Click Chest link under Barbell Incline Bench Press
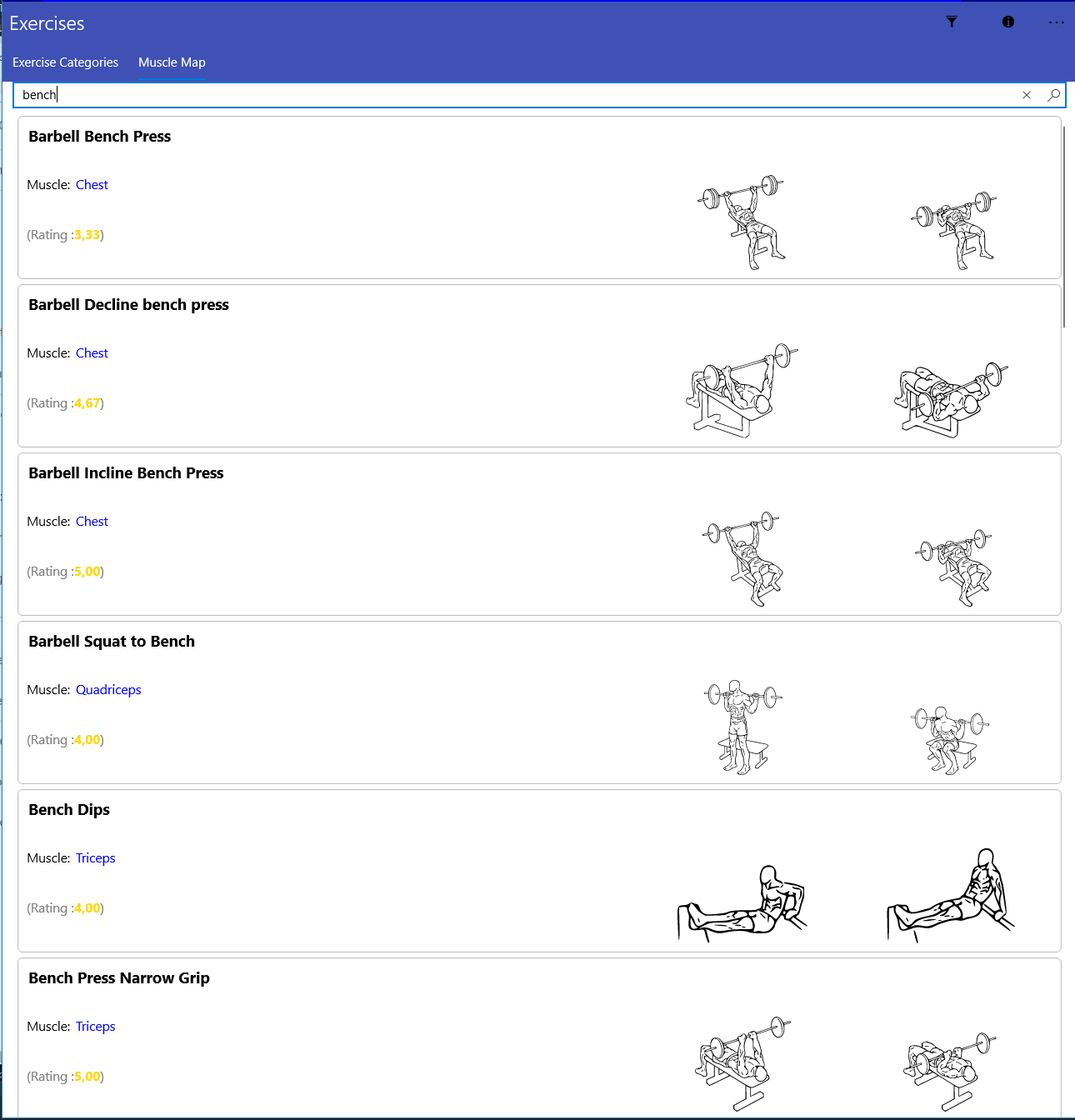1075x1120 pixels. point(92,522)
